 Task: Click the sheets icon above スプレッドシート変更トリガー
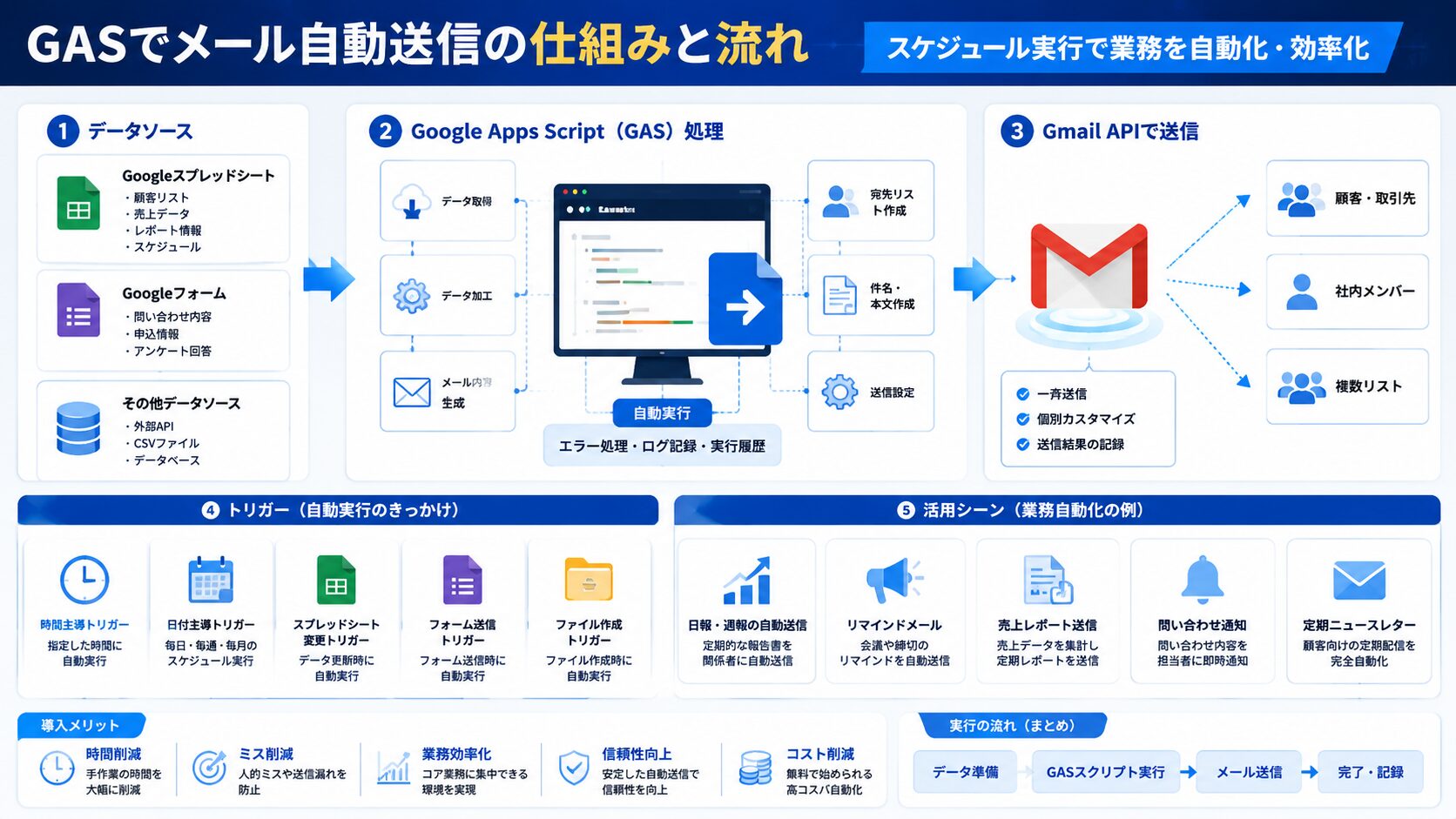pos(336,580)
